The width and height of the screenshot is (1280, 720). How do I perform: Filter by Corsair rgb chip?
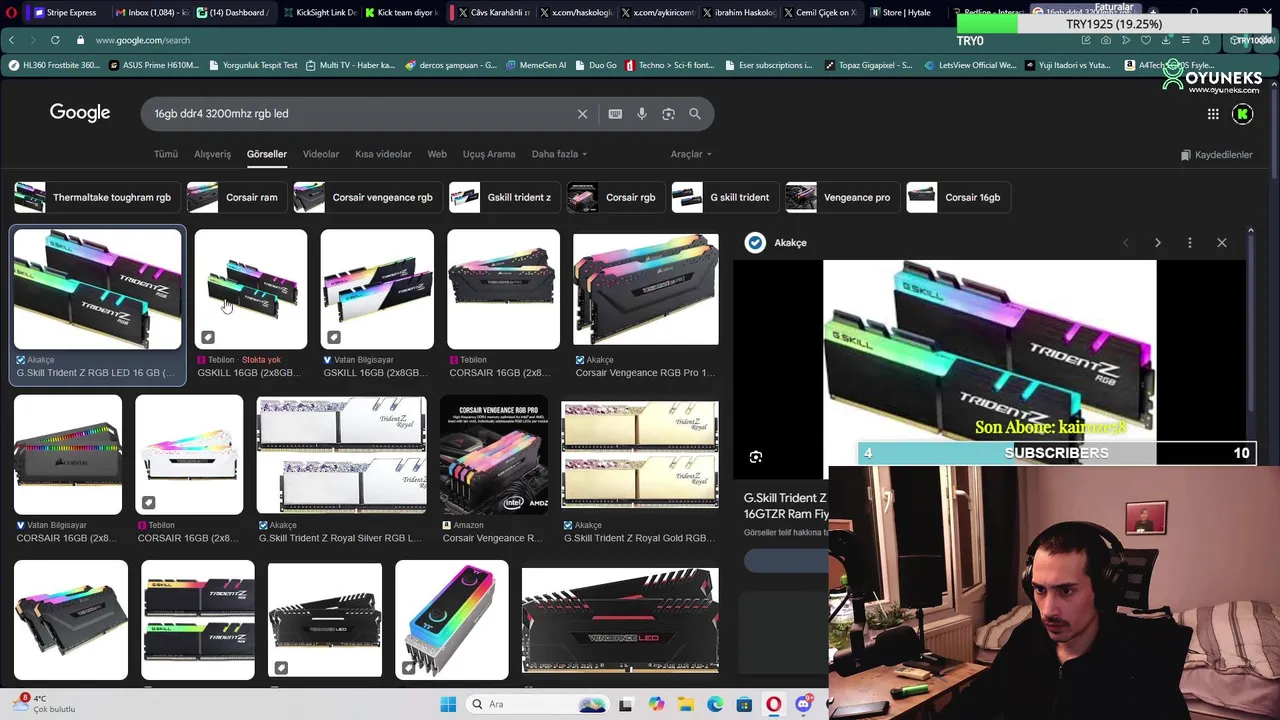(x=615, y=197)
